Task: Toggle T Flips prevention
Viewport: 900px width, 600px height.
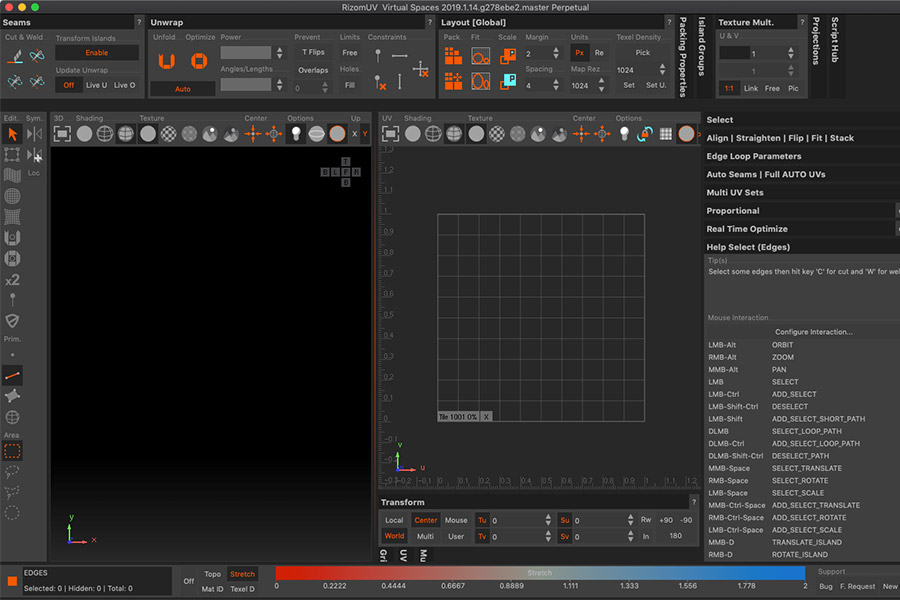Action: 313,52
